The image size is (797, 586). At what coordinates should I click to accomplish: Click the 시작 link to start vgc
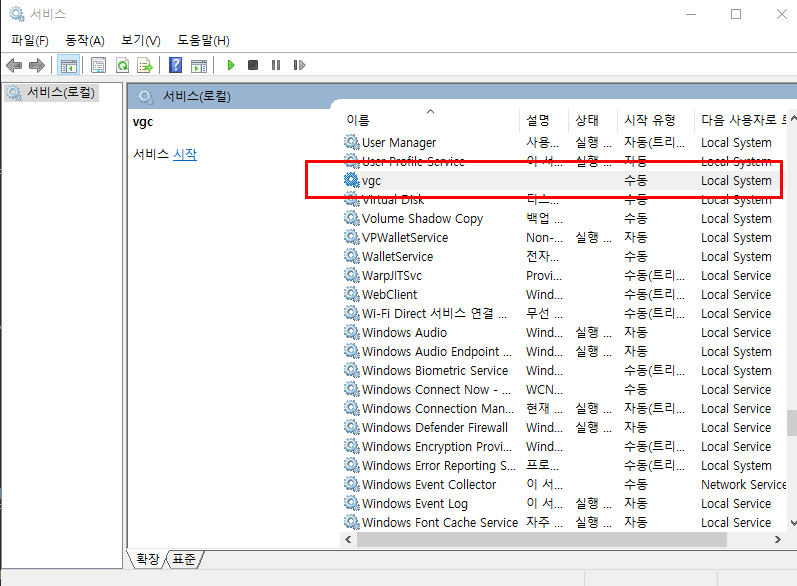pos(185,154)
